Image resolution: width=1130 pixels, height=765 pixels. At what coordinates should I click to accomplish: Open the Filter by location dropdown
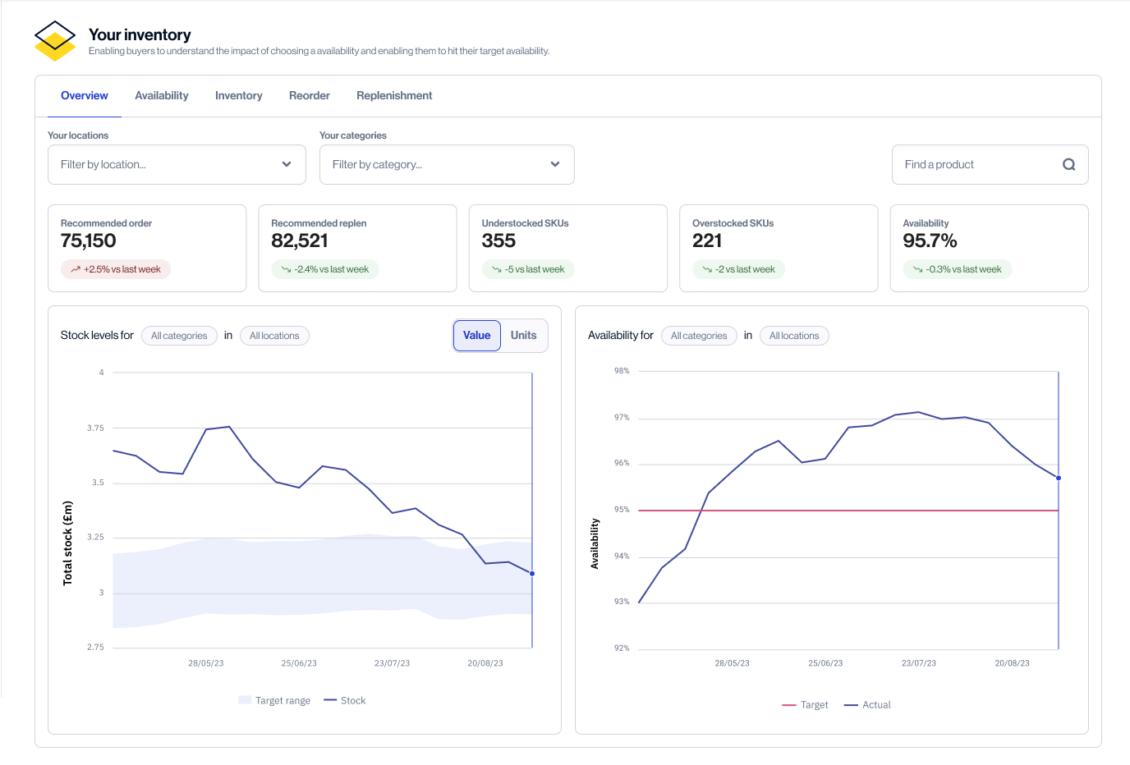176,164
